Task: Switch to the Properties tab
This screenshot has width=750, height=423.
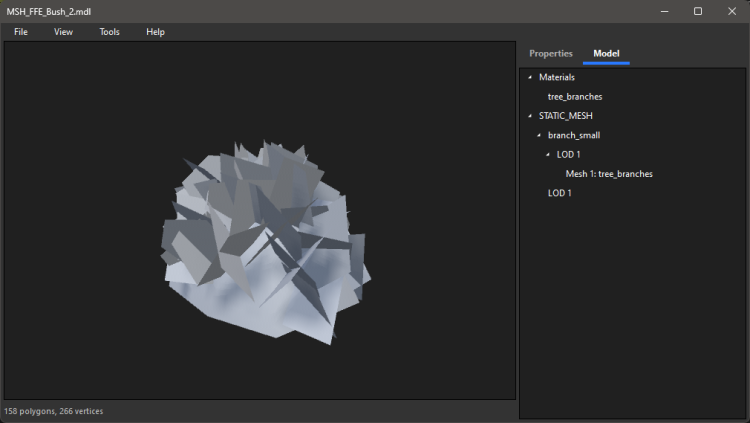Action: 551,53
